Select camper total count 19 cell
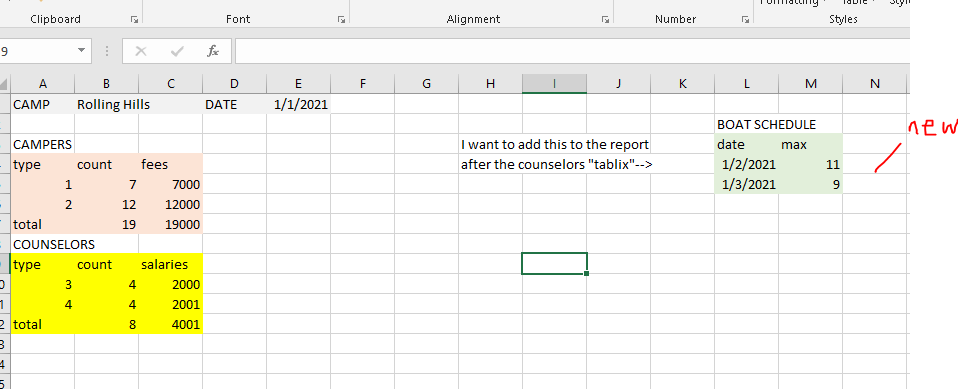Image resolution: width=958 pixels, height=389 pixels. pyautogui.click(x=106, y=224)
